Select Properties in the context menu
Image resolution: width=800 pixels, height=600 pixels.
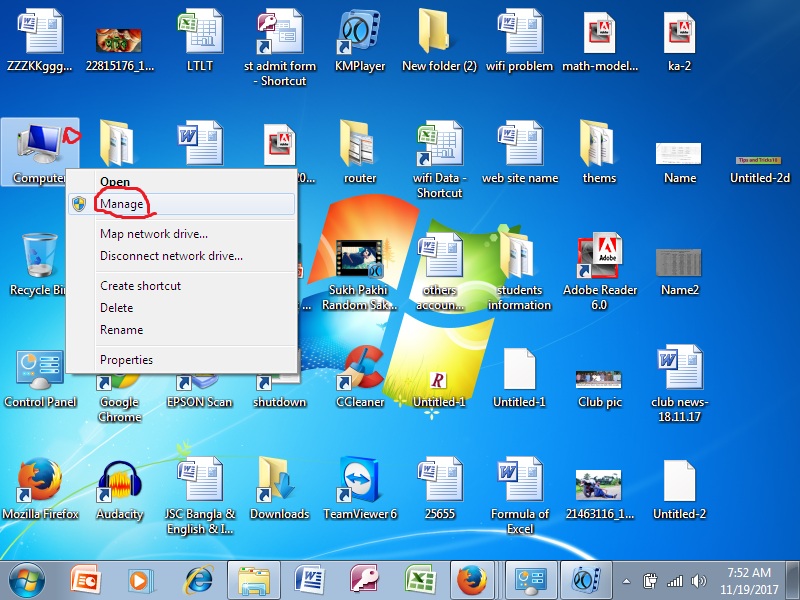tap(125, 359)
